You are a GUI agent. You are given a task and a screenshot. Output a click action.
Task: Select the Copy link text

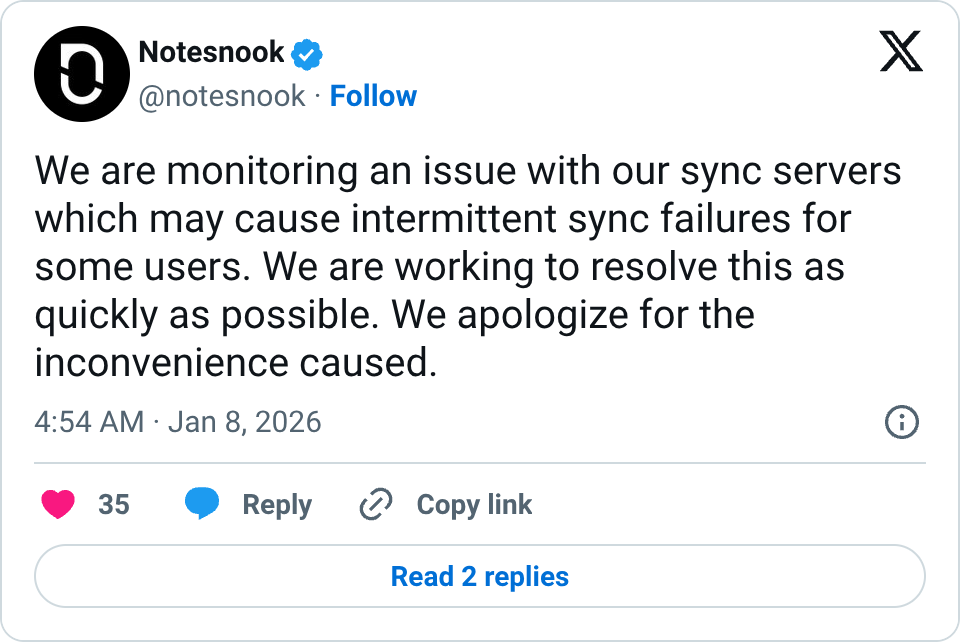click(474, 505)
